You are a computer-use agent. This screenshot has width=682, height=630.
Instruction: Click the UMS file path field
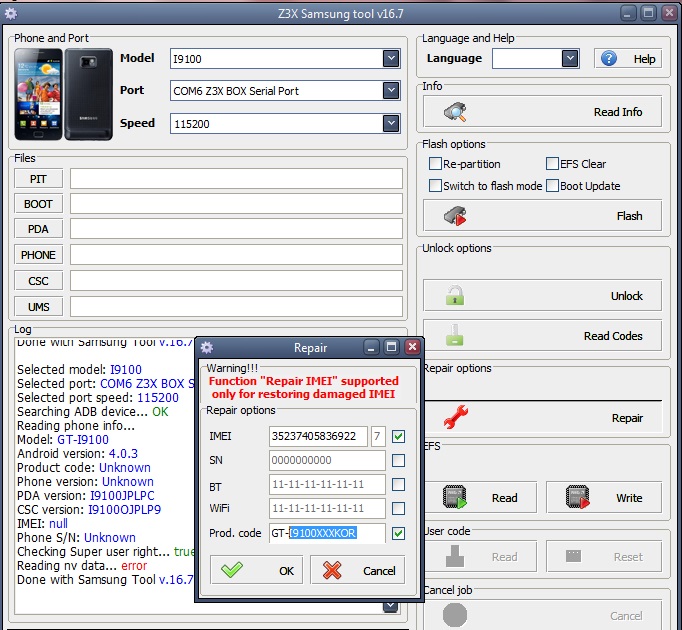236,307
